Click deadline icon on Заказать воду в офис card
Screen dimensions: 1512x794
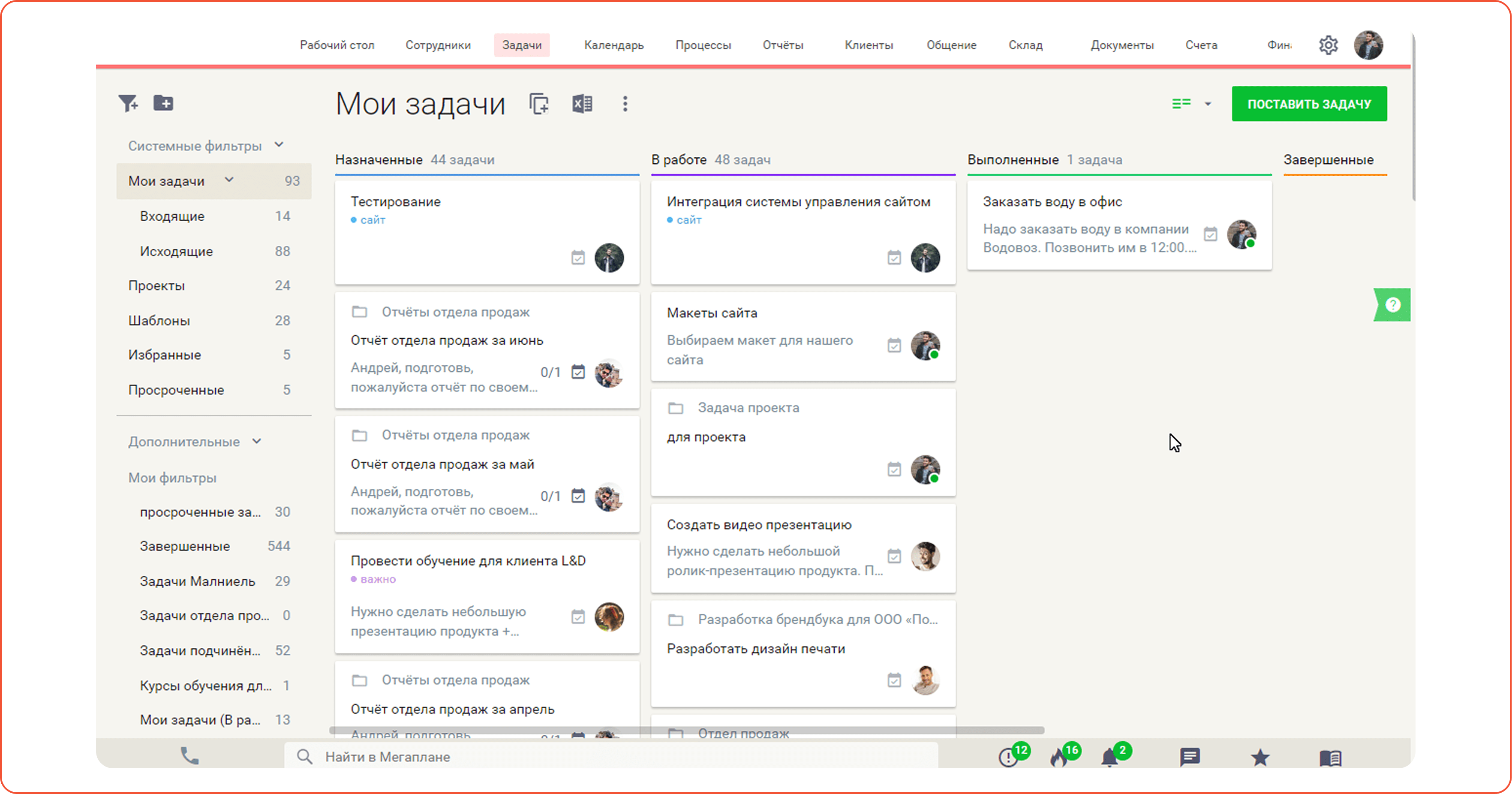coord(1210,234)
